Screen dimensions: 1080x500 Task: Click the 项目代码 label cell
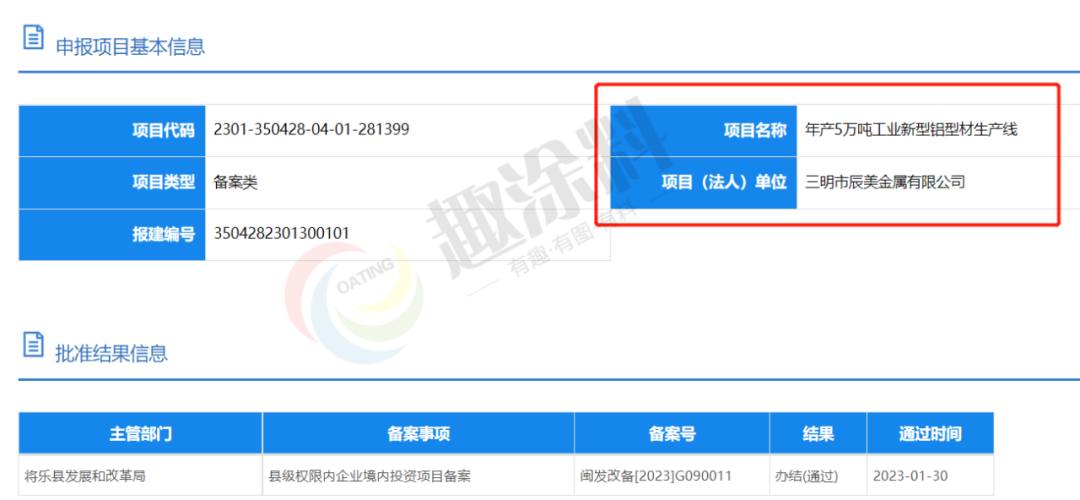click(x=112, y=131)
